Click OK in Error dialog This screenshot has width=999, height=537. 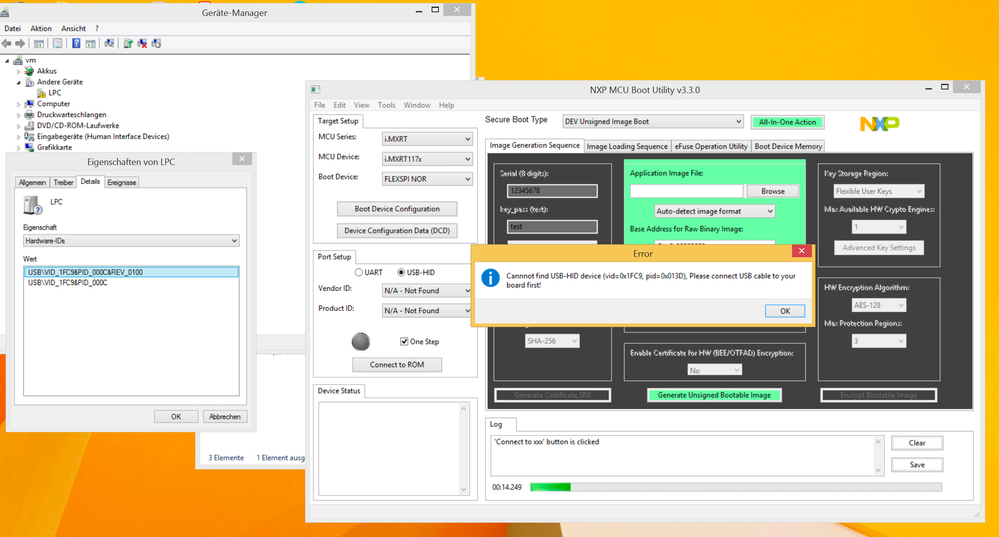click(x=785, y=311)
